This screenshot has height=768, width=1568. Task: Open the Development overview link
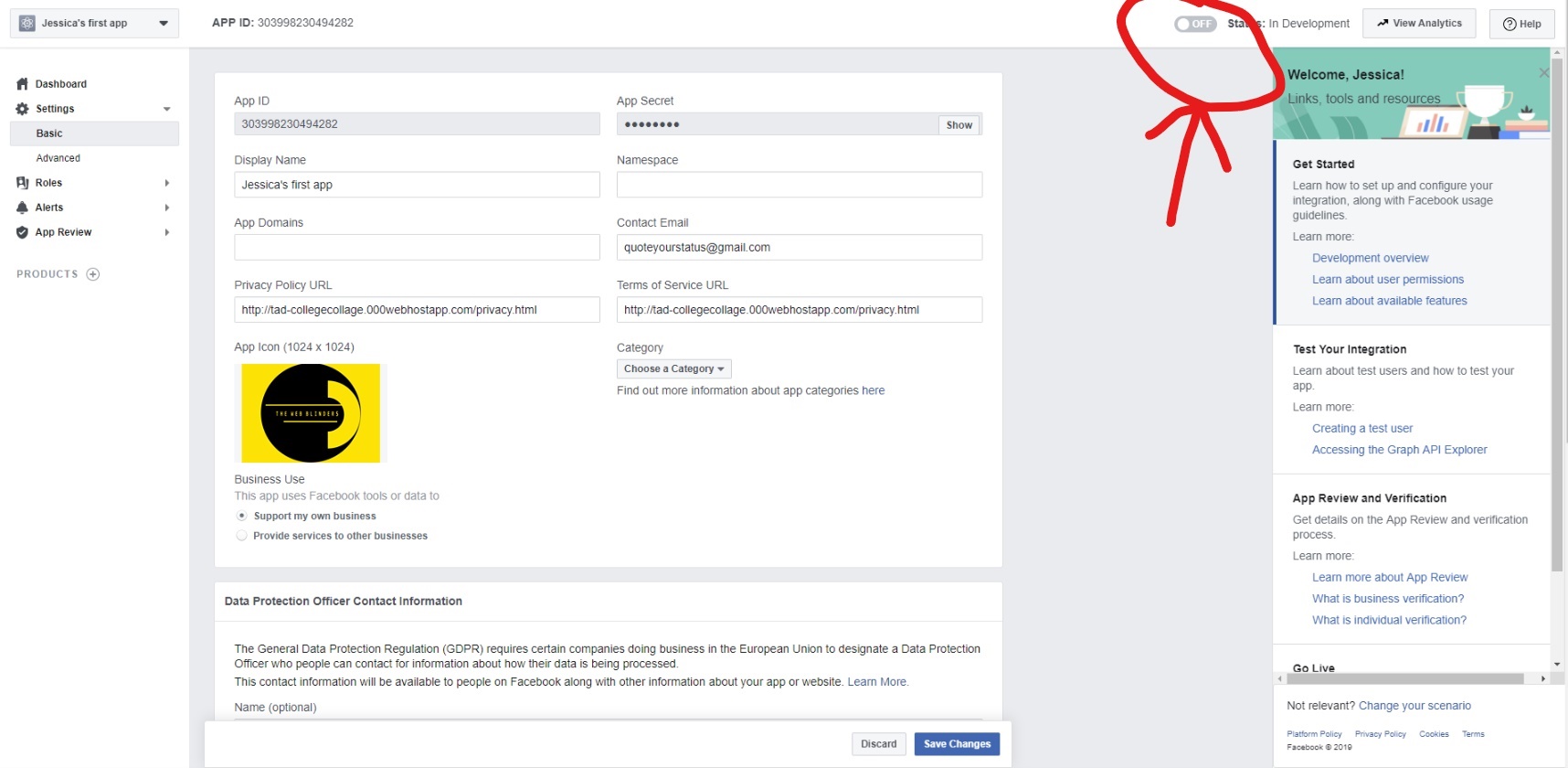pos(1370,258)
